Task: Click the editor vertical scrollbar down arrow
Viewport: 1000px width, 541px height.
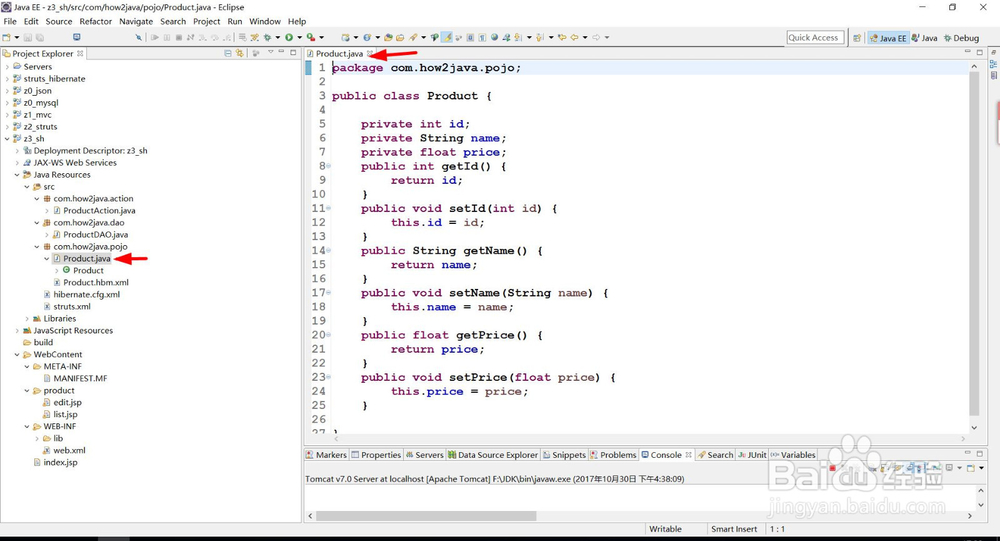Action: [x=974, y=427]
